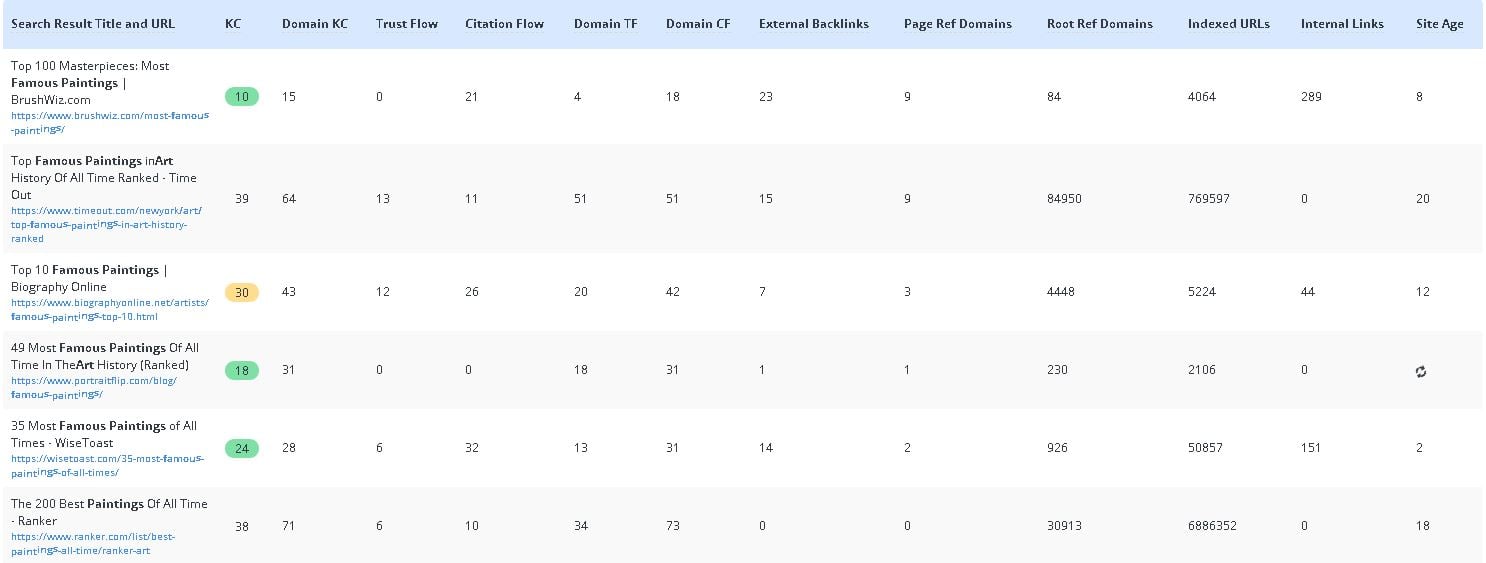Click the green KC badge showing 18
The width and height of the screenshot is (1486, 563).
pyautogui.click(x=242, y=370)
